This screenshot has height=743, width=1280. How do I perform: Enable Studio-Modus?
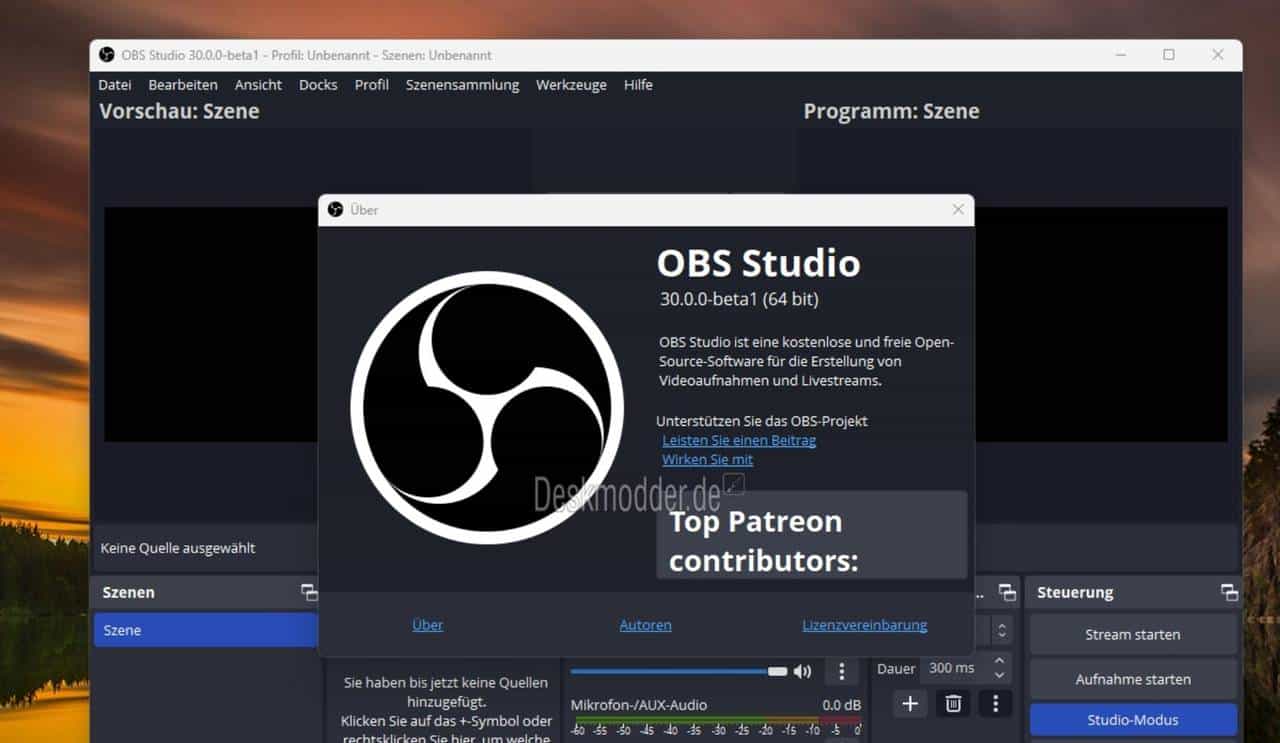[1133, 719]
